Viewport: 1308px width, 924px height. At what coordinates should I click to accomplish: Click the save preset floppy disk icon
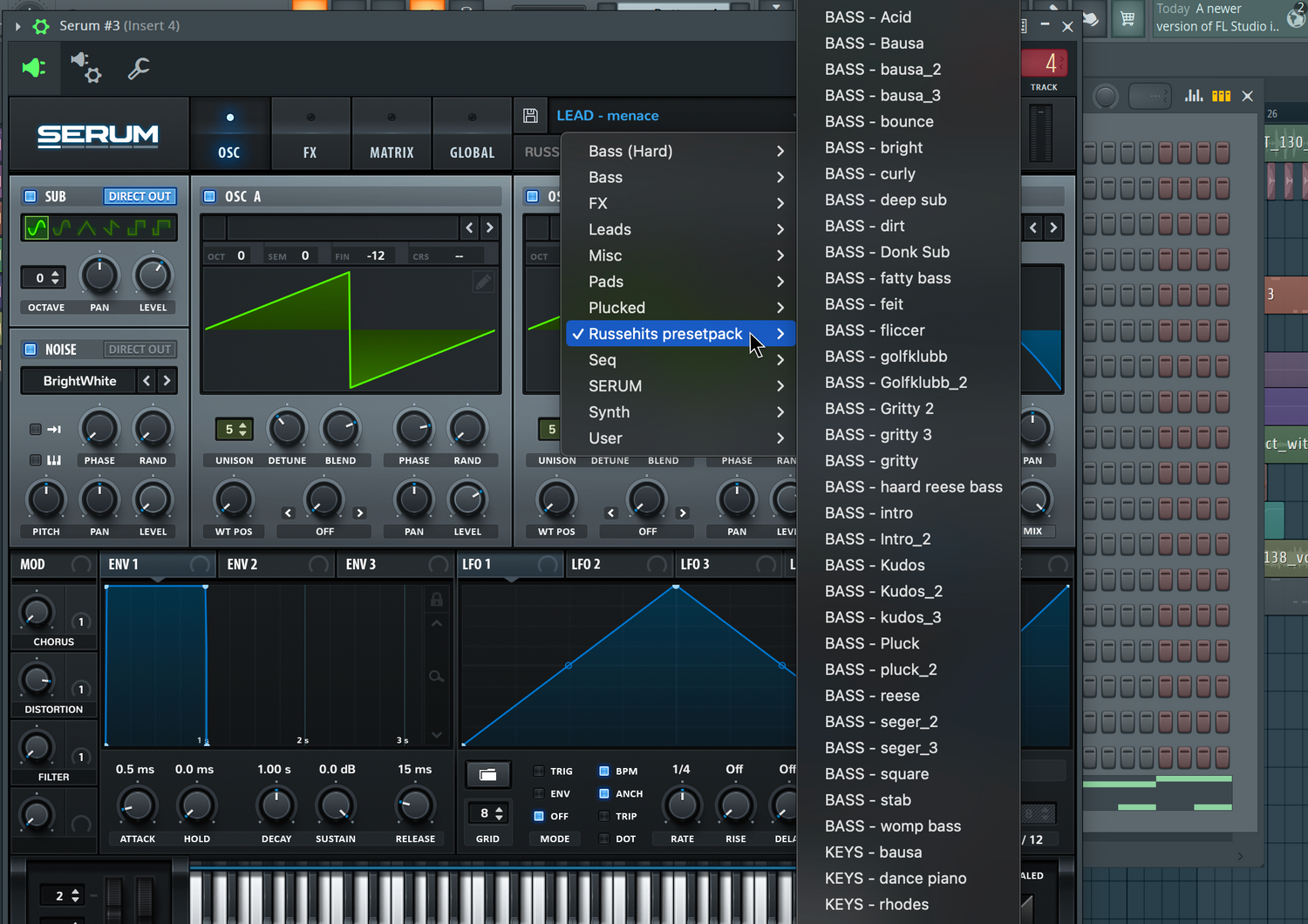point(530,116)
